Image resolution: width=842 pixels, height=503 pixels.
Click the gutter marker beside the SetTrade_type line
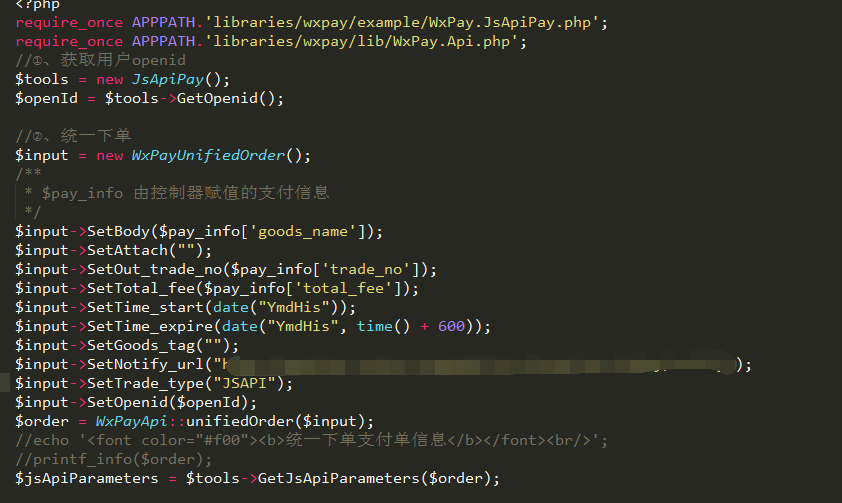click(5, 383)
